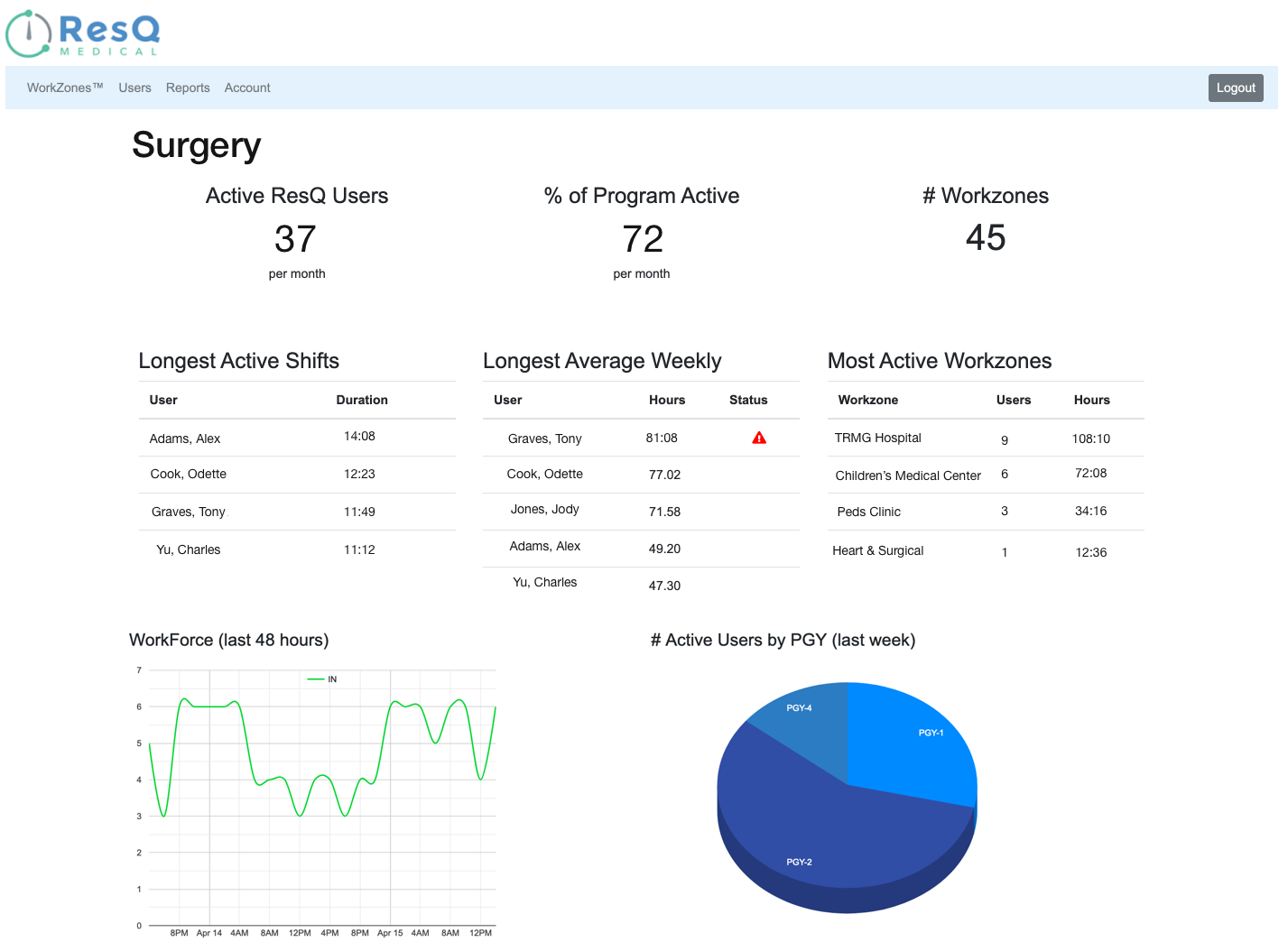This screenshot has width=1288, height=951.
Task: Select the Children's Medical Center workzone
Action: (x=907, y=475)
